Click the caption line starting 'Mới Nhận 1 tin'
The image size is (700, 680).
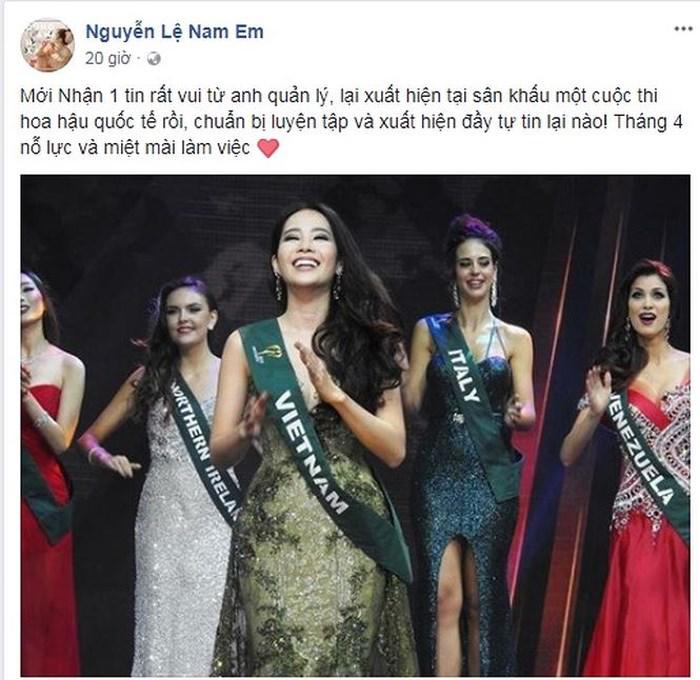(x=339, y=96)
